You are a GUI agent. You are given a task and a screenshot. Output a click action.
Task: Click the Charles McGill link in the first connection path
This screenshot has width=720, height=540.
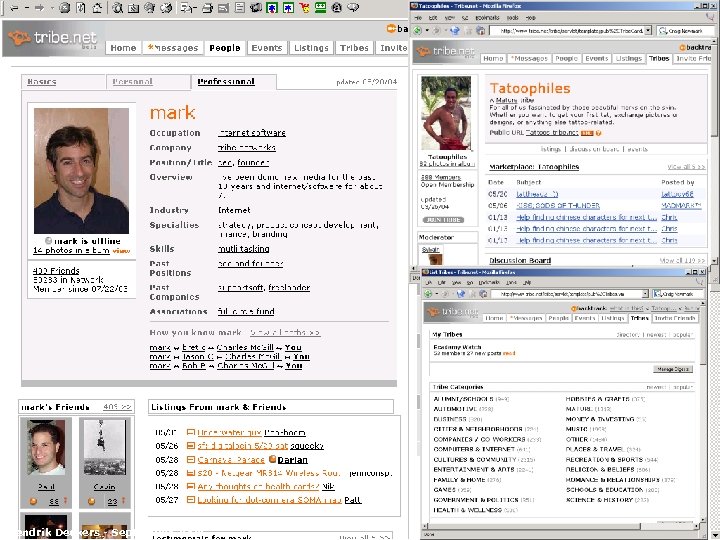tap(245, 347)
